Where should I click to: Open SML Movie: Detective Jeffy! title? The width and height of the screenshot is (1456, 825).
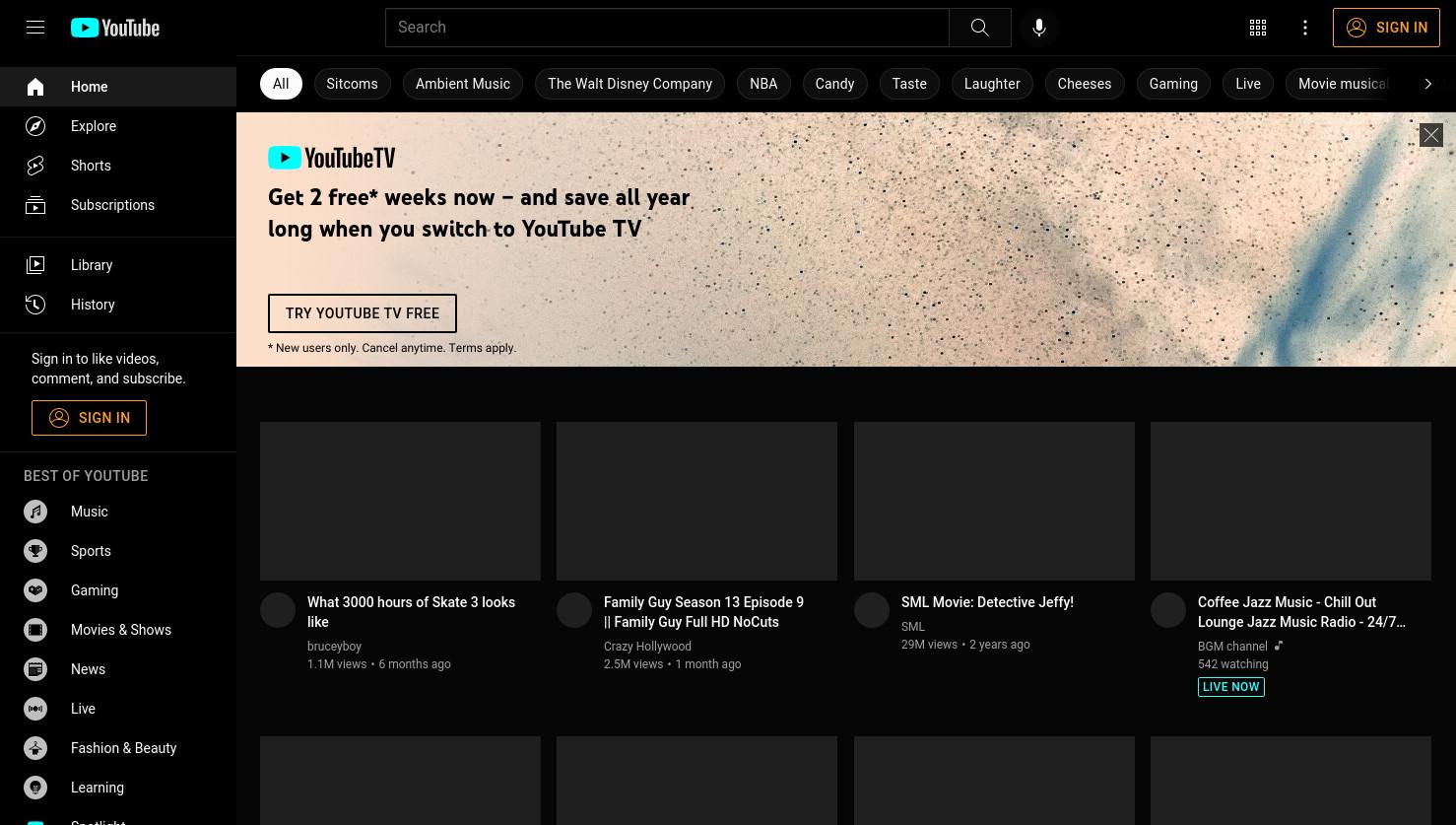(x=987, y=602)
